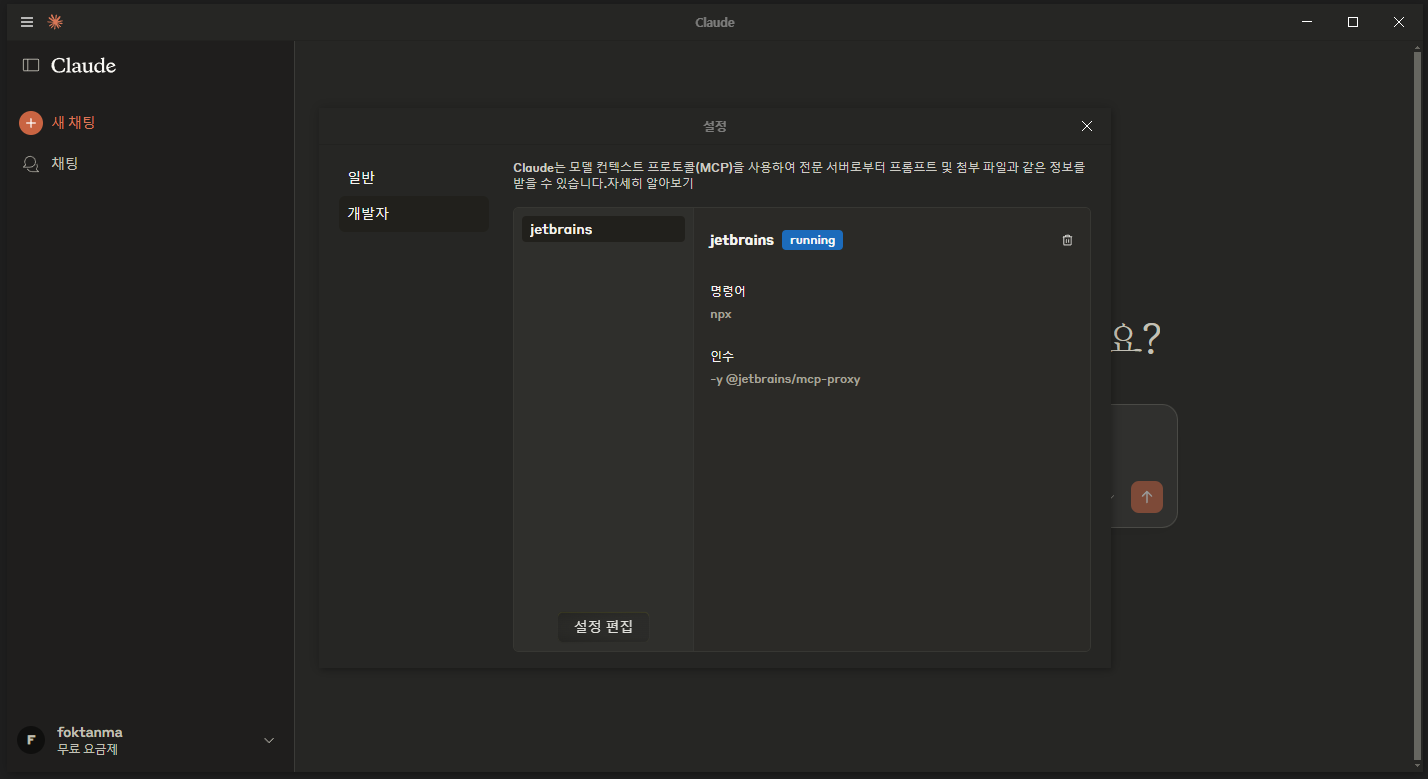Open the 자세히 알아보기 link
Viewport: 1428px width, 779px height.
(650, 183)
